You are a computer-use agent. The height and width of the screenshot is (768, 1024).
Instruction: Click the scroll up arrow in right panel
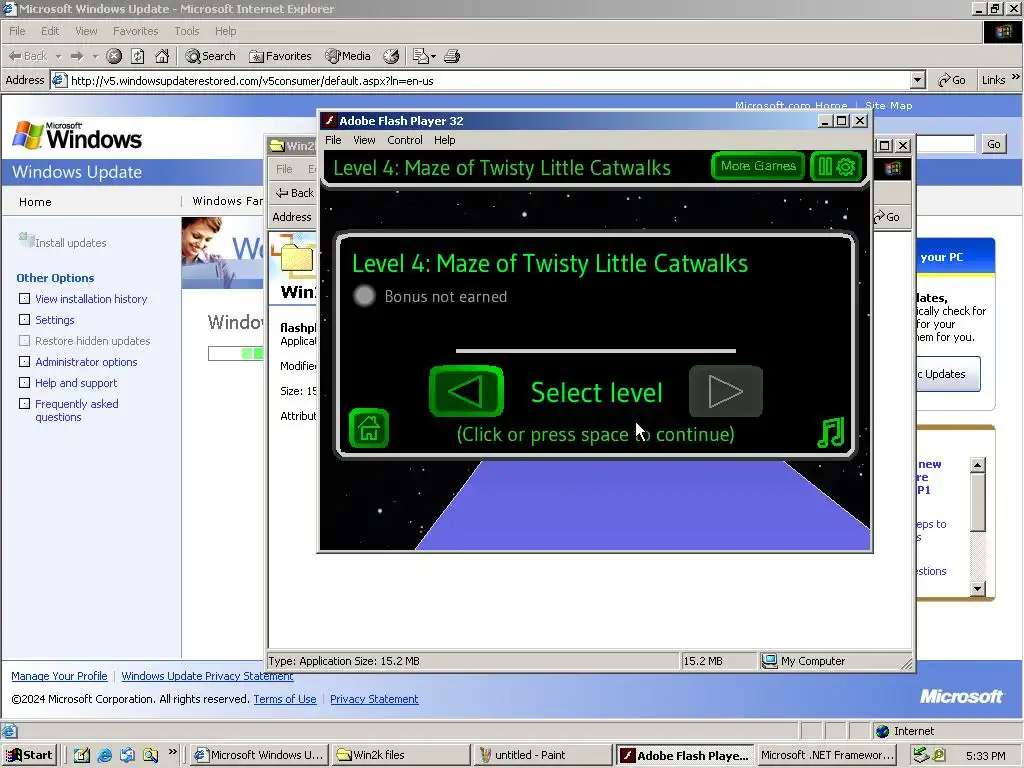click(977, 464)
